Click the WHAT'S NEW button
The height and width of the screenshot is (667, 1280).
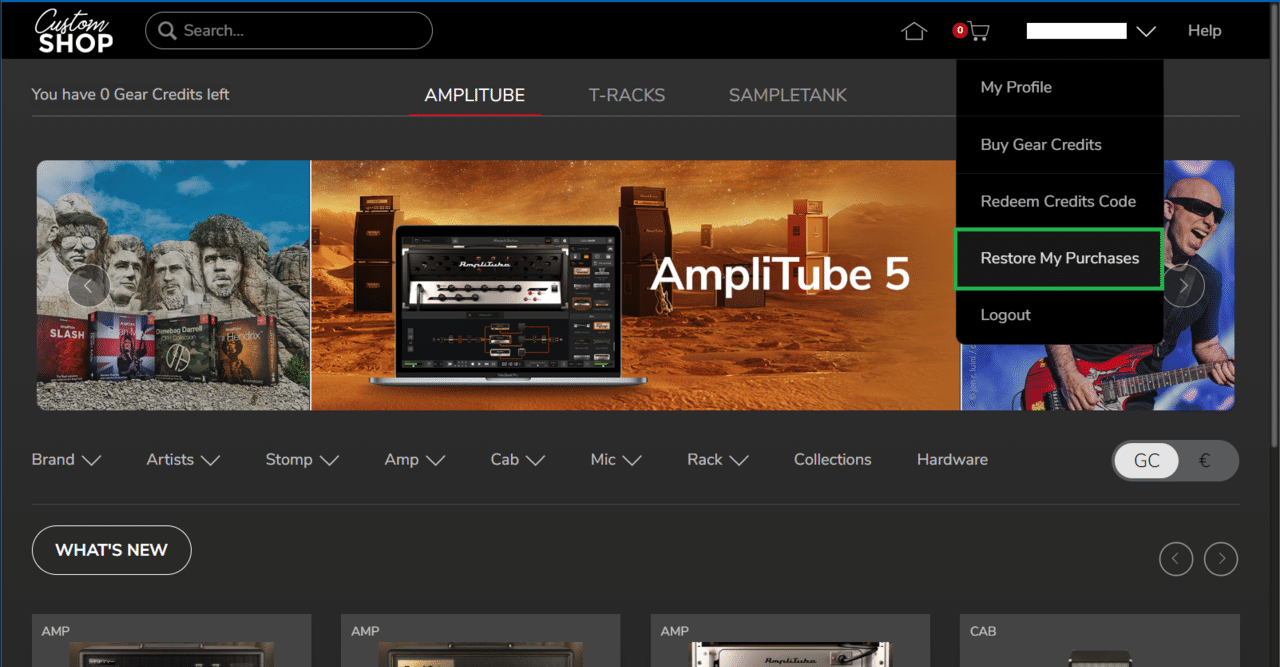(111, 550)
